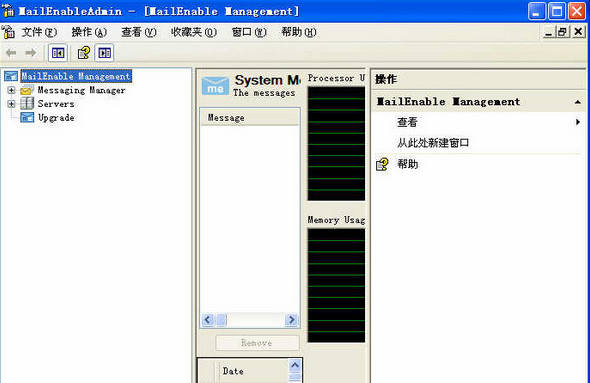Click the Upgrade tree icon

[x=27, y=117]
